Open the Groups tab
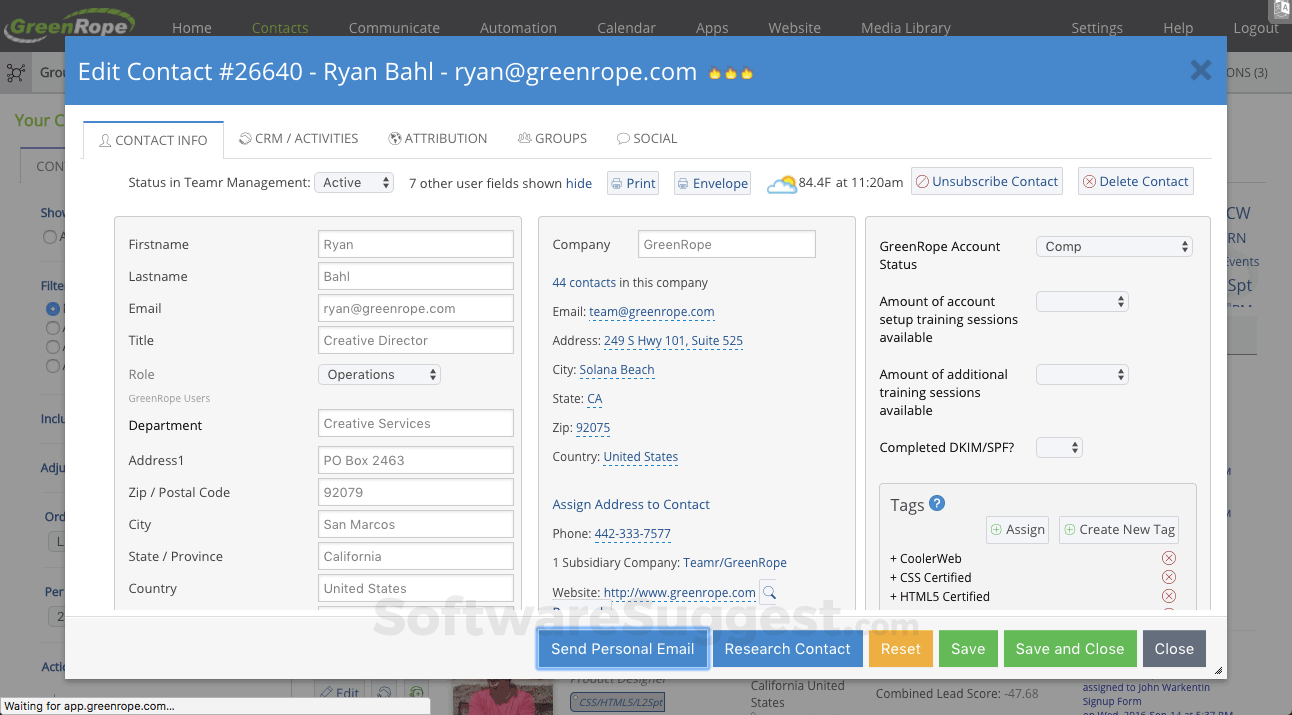The image size is (1292, 715). click(552, 139)
